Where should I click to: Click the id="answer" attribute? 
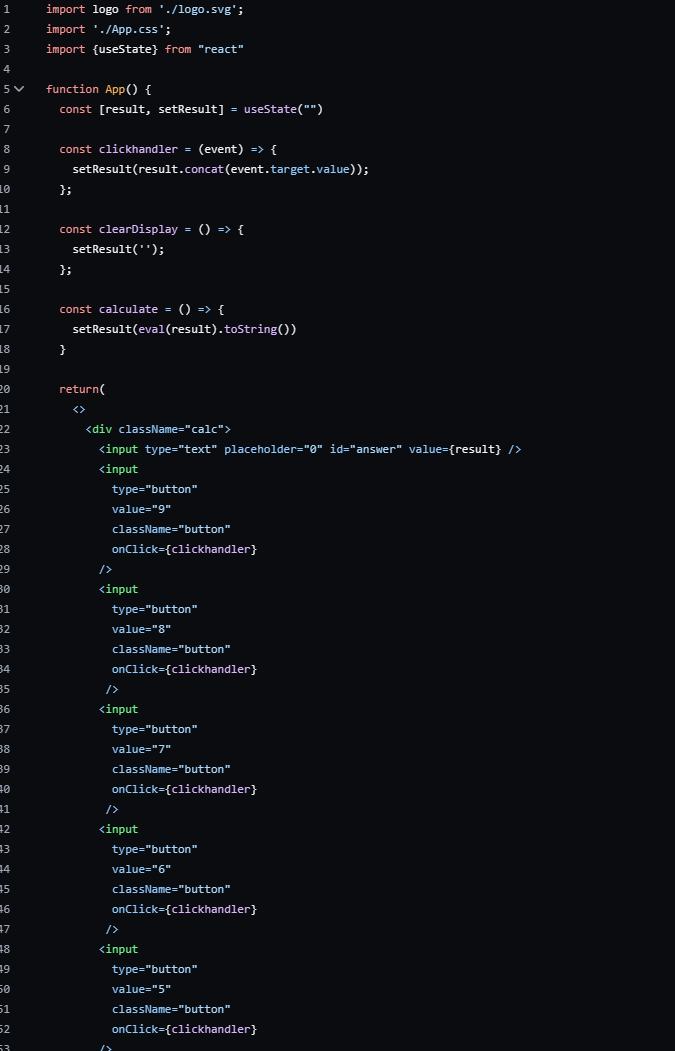tap(366, 449)
